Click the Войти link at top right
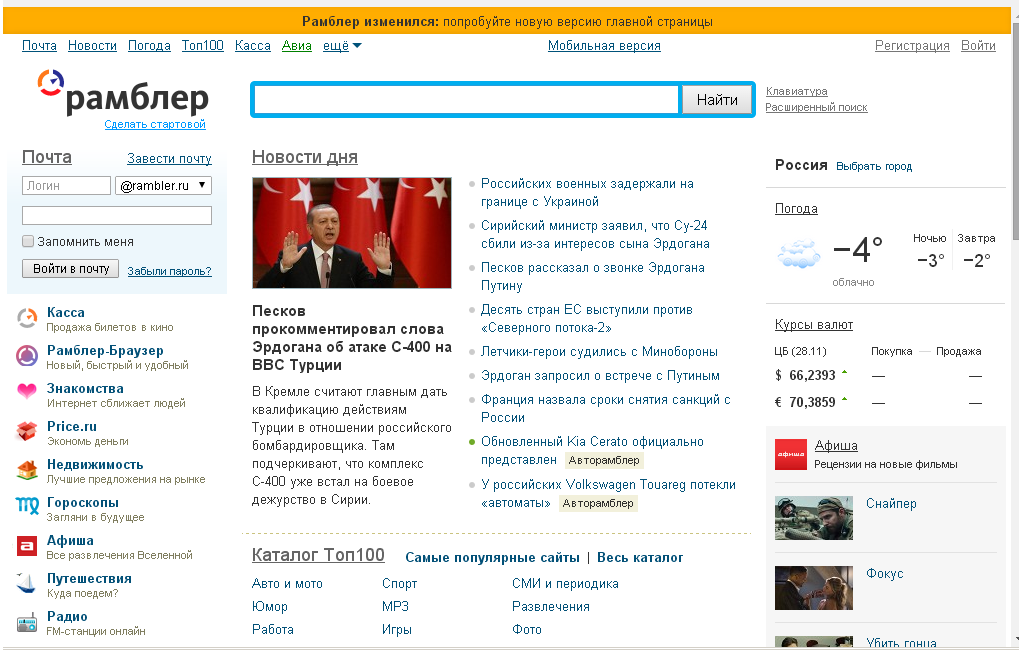The width and height of the screenshot is (1019, 650). (x=979, y=46)
